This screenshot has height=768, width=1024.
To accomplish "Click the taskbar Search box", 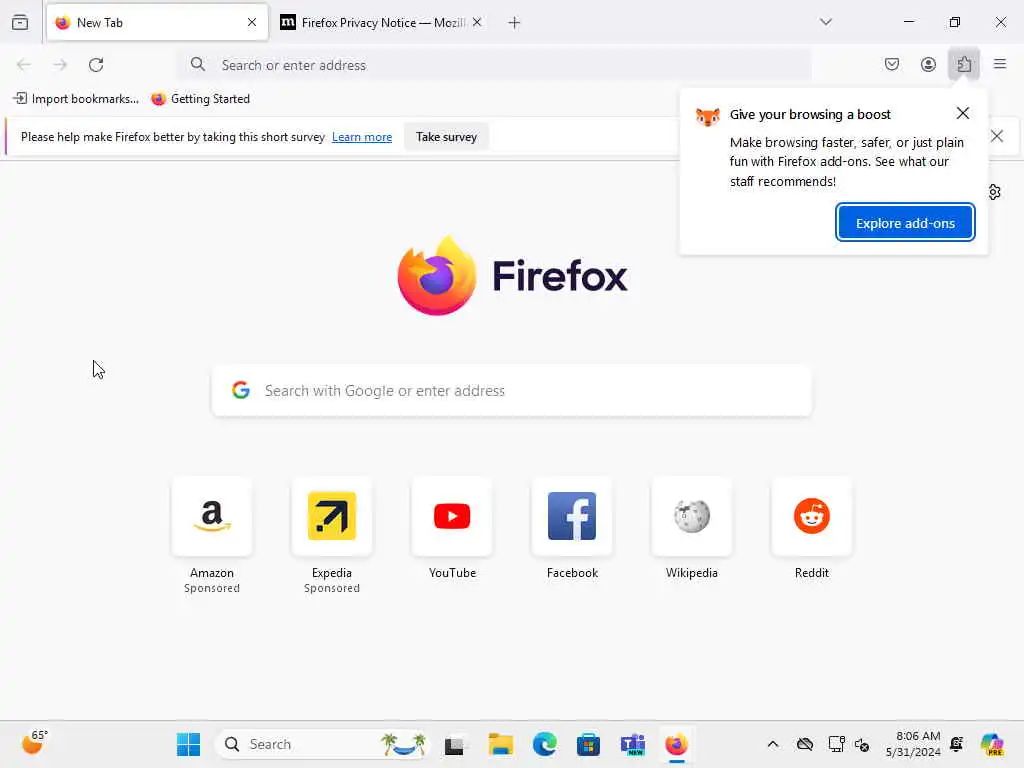I will coord(323,744).
